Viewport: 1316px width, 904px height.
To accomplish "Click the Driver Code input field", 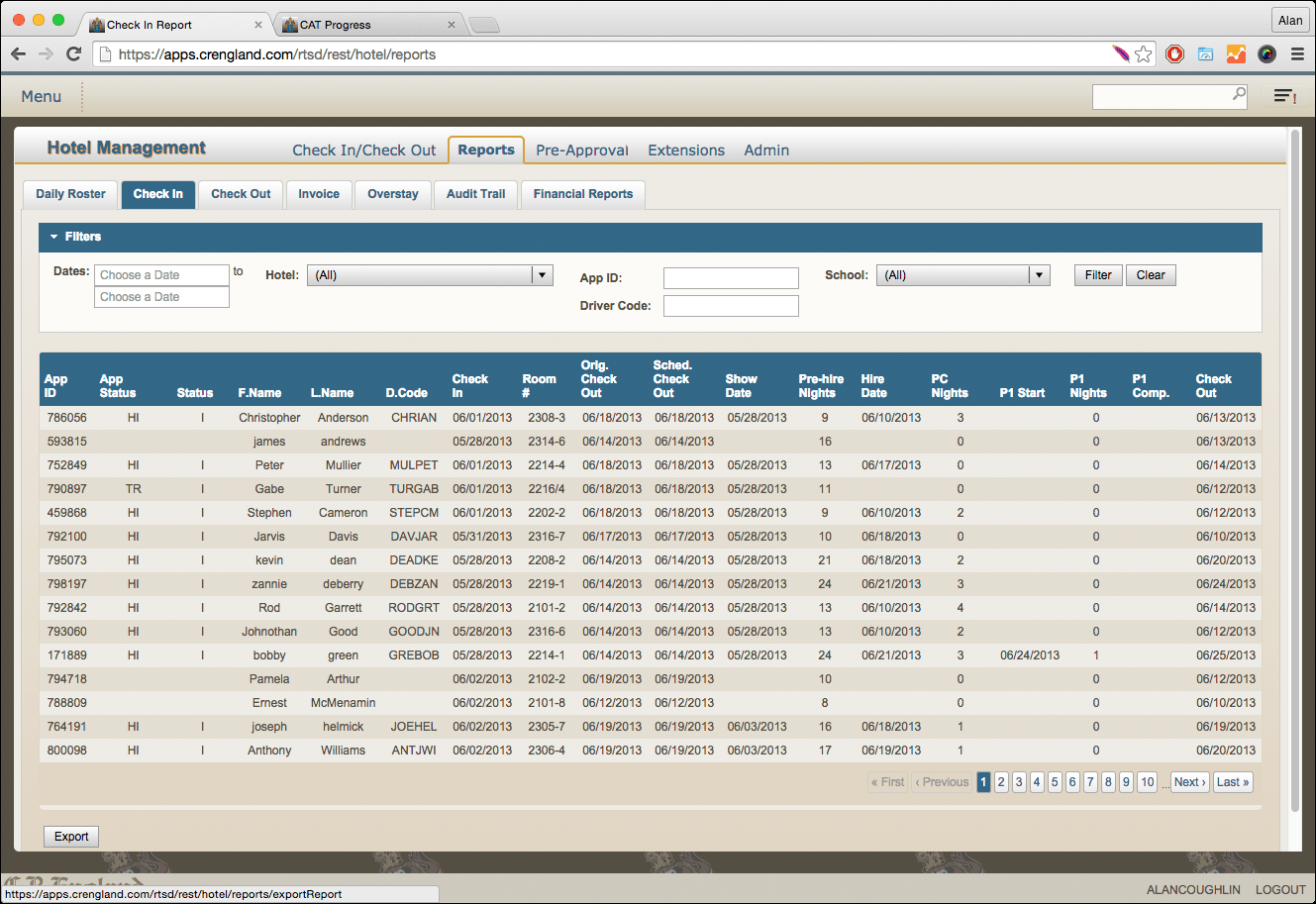I will pyautogui.click(x=731, y=306).
